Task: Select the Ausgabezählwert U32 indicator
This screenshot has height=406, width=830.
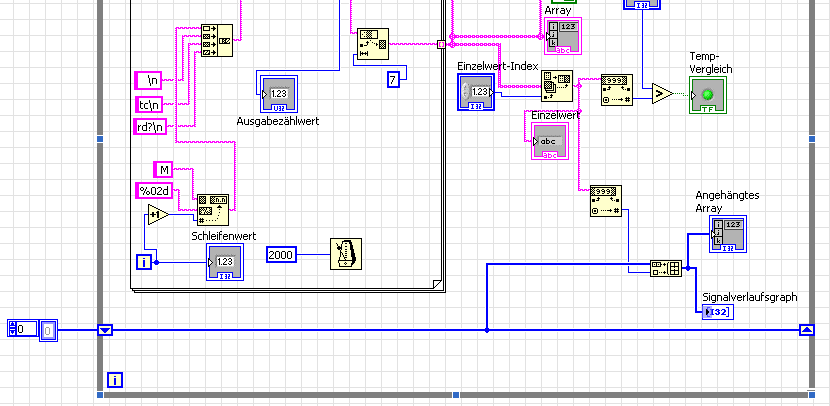Action: pos(277,94)
